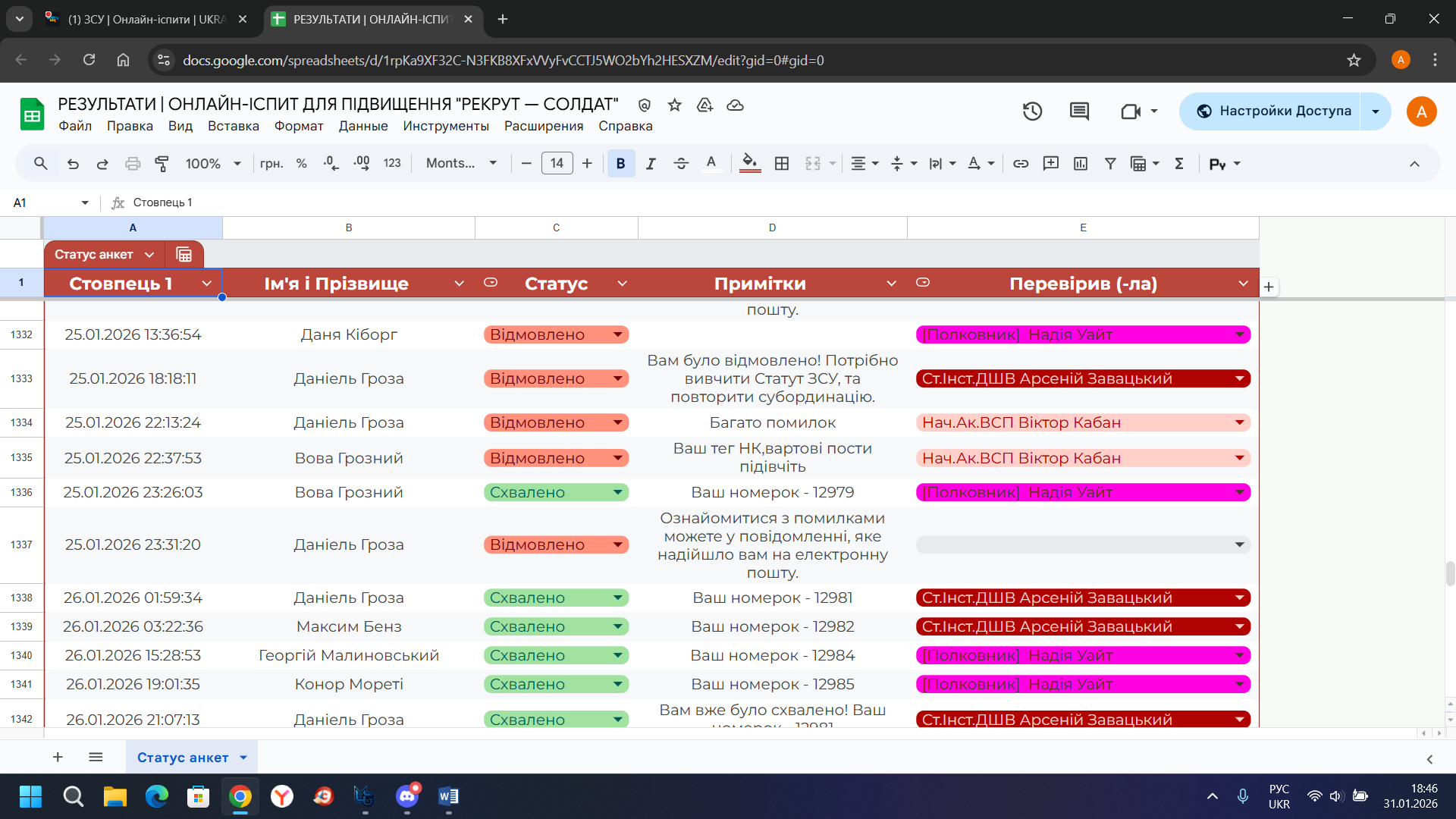
Task: Toggle strikethrough formatting button
Action: point(680,163)
